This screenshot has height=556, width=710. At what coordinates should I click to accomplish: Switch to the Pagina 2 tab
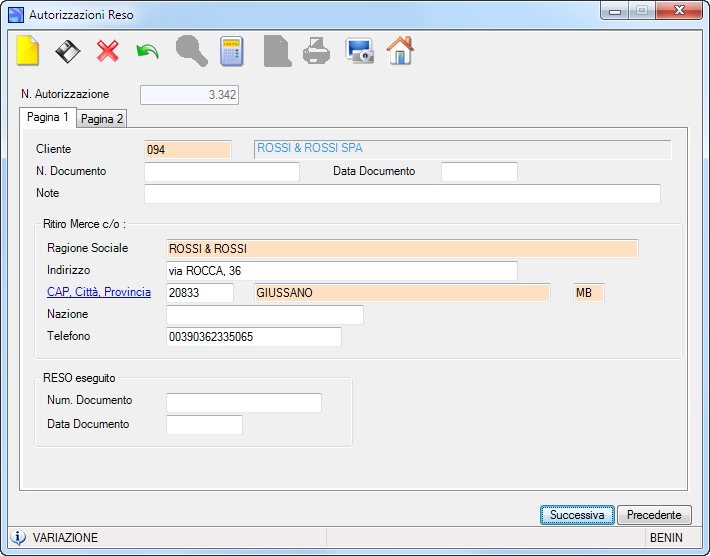(101, 119)
